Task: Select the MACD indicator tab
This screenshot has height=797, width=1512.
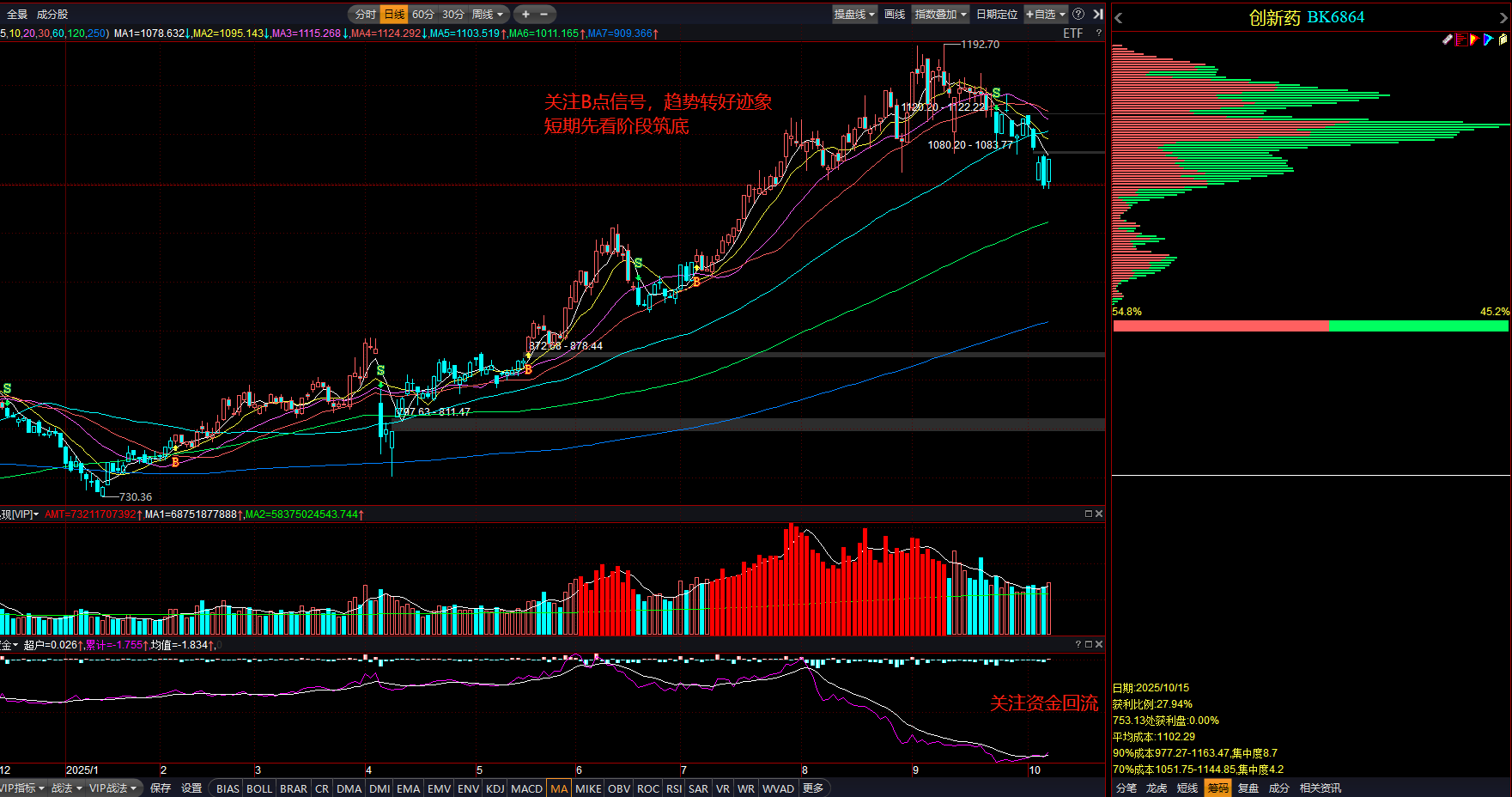Action: [x=526, y=788]
